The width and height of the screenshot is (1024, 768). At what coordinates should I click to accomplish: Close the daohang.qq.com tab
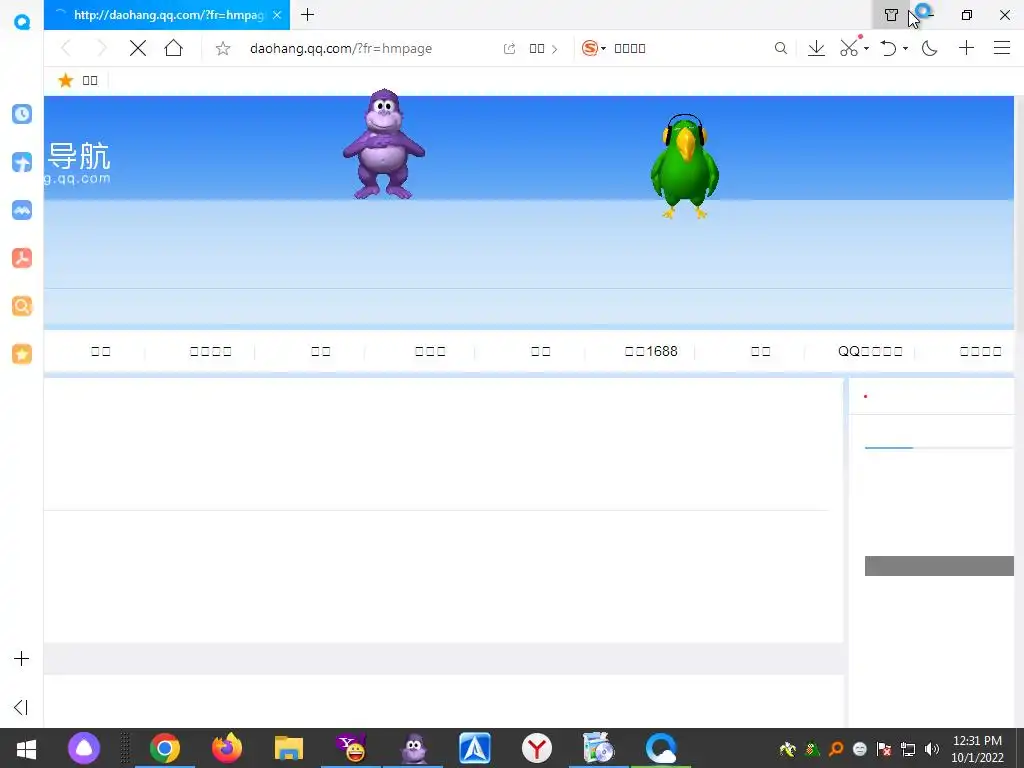277,14
